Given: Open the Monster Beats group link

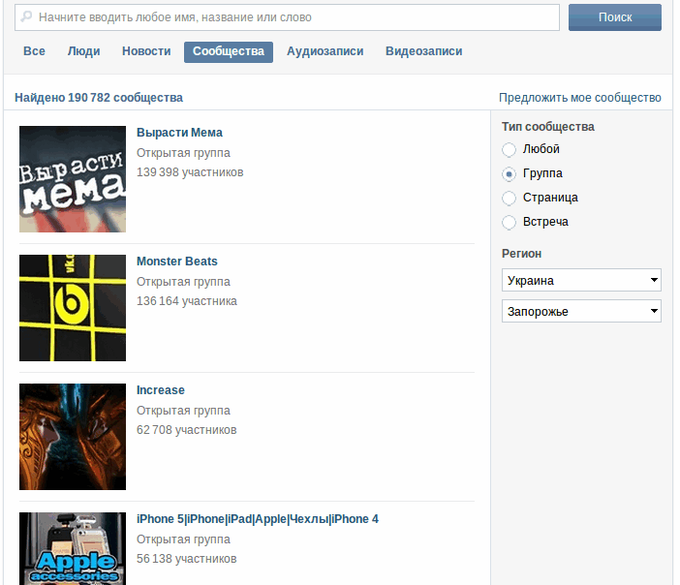Looking at the screenshot, I should pyautogui.click(x=177, y=261).
